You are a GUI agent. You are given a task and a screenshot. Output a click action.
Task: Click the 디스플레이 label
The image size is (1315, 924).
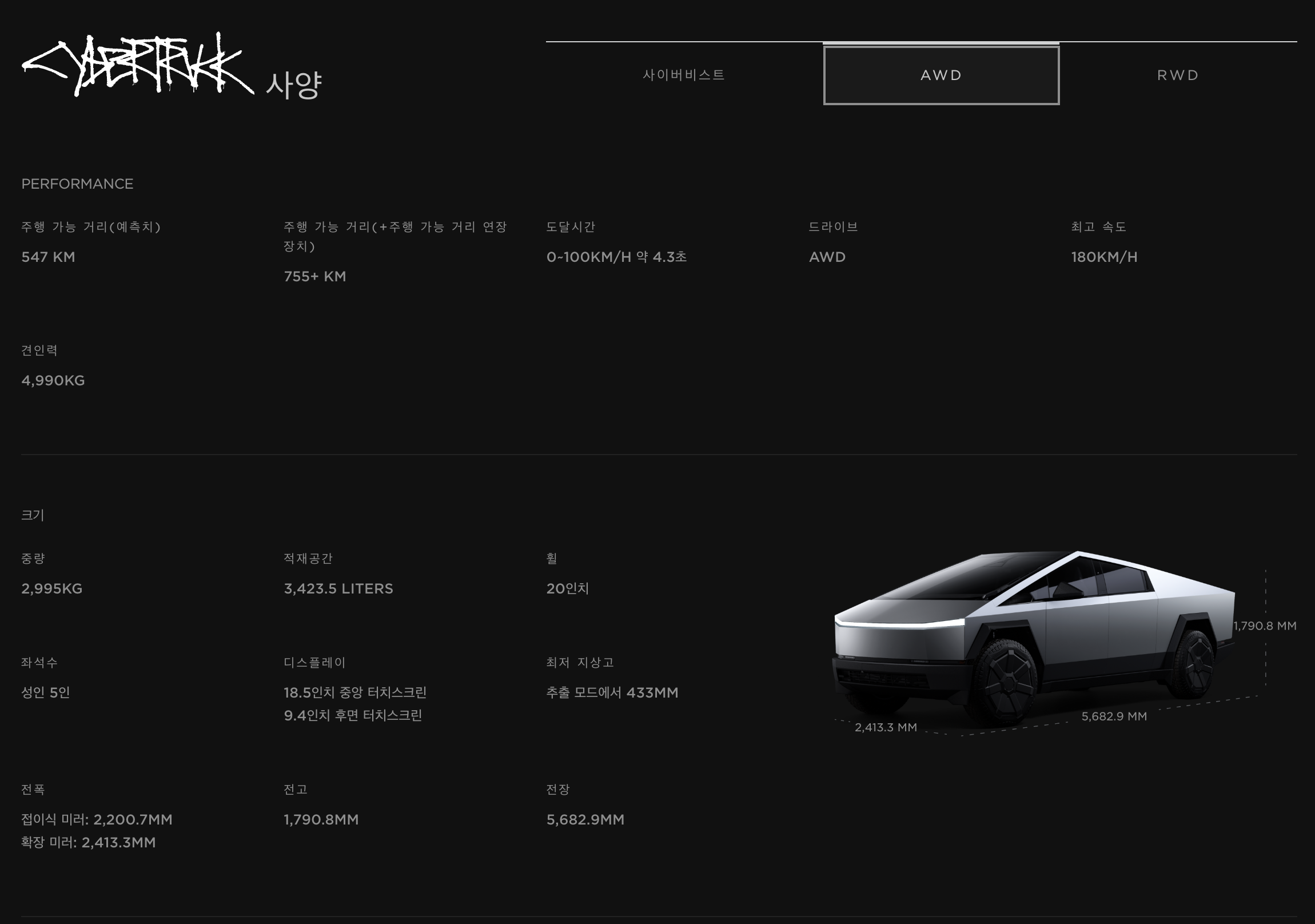pos(314,662)
